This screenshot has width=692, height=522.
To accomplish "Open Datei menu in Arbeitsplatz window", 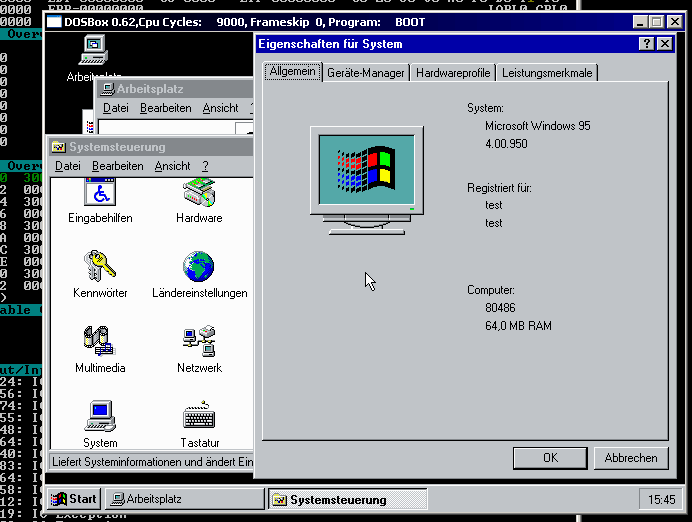I will click(116, 108).
